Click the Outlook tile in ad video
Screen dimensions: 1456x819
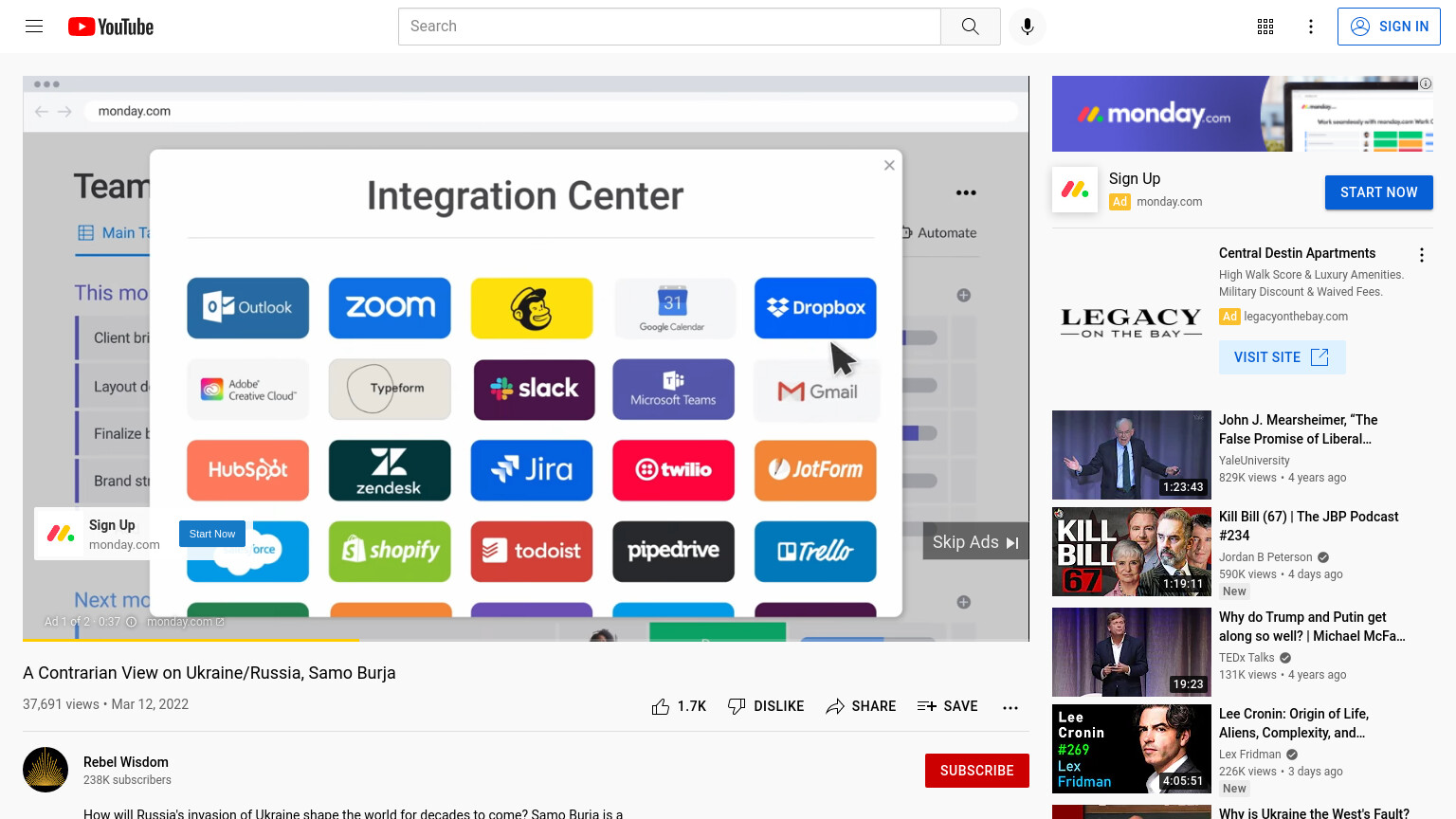click(248, 308)
